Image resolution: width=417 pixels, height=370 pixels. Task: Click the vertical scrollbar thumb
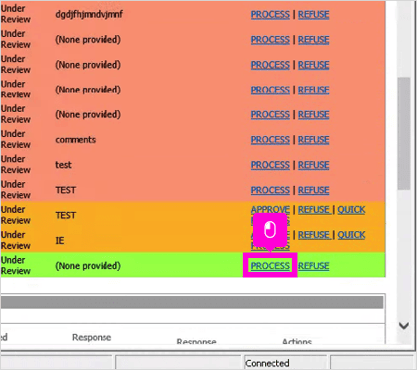point(404,134)
